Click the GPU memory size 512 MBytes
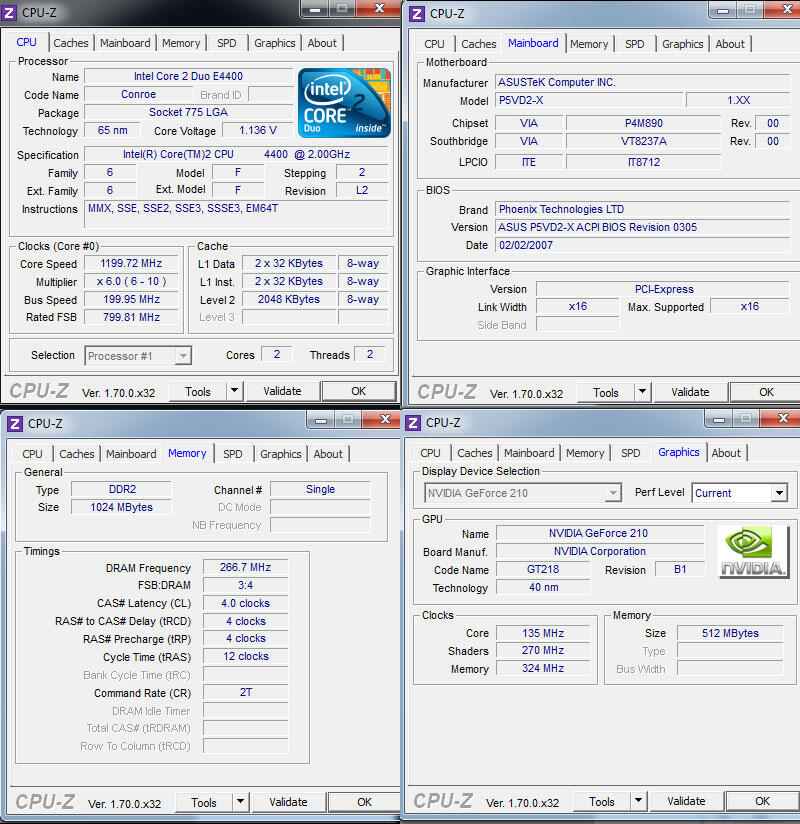The image size is (800, 824). [x=730, y=633]
